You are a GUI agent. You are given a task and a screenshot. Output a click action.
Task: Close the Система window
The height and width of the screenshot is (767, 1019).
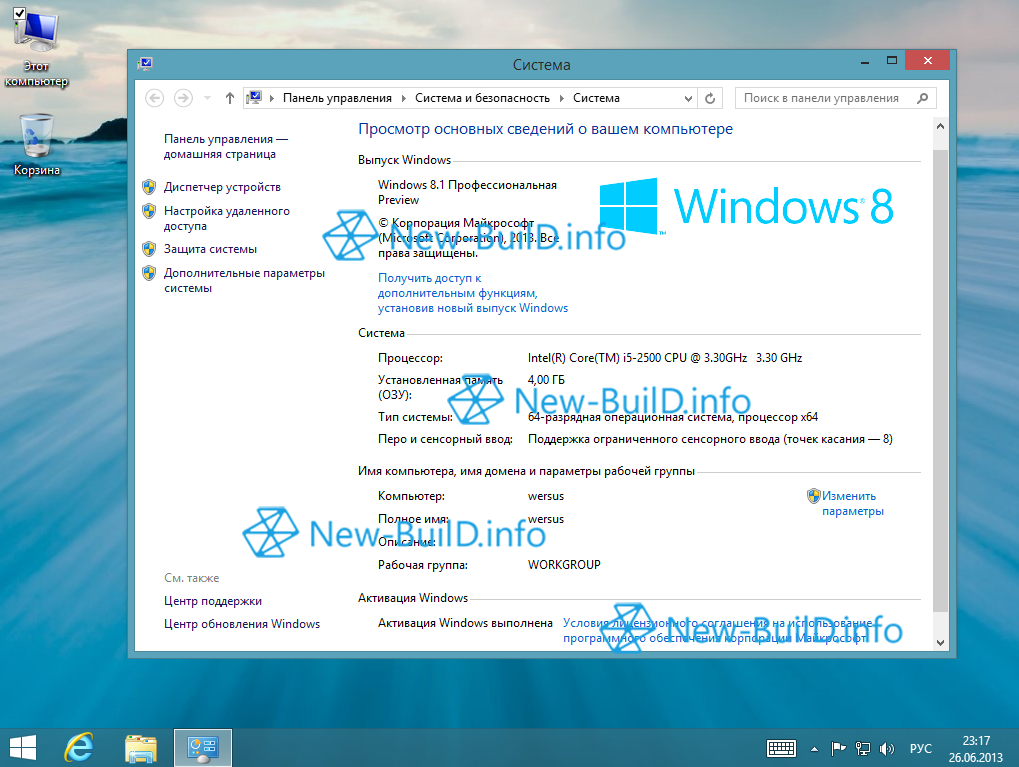pyautogui.click(x=927, y=60)
